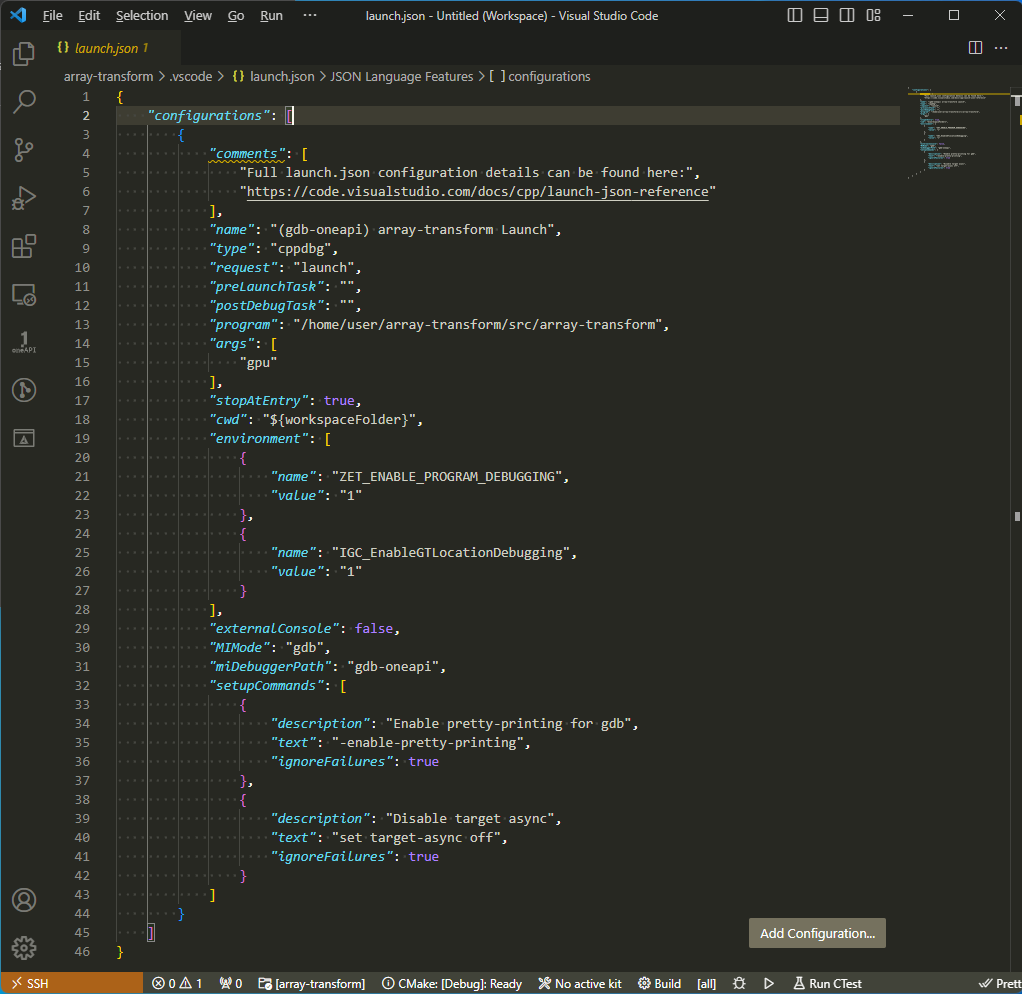Click the minimap code overview
The image size is (1022, 994).
(x=950, y=130)
